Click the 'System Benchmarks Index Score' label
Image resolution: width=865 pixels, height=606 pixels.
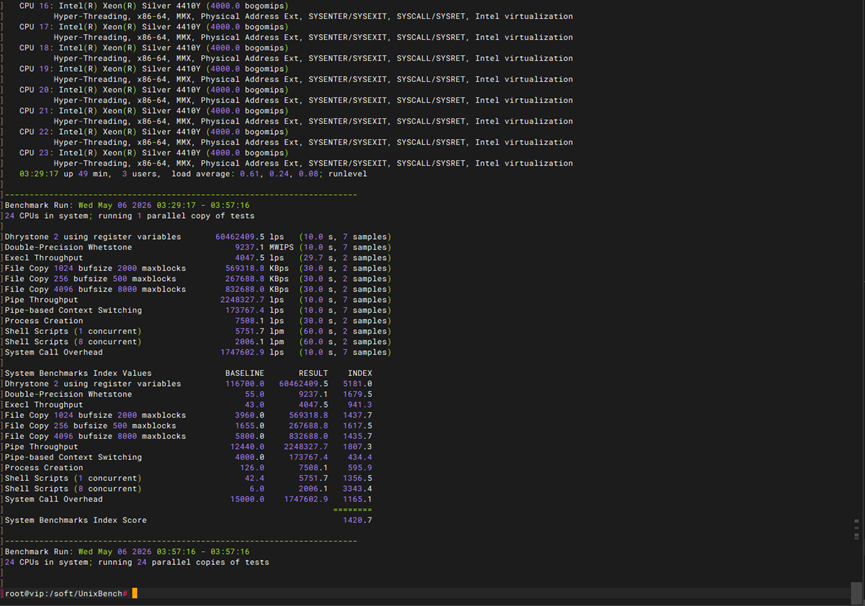point(76,519)
